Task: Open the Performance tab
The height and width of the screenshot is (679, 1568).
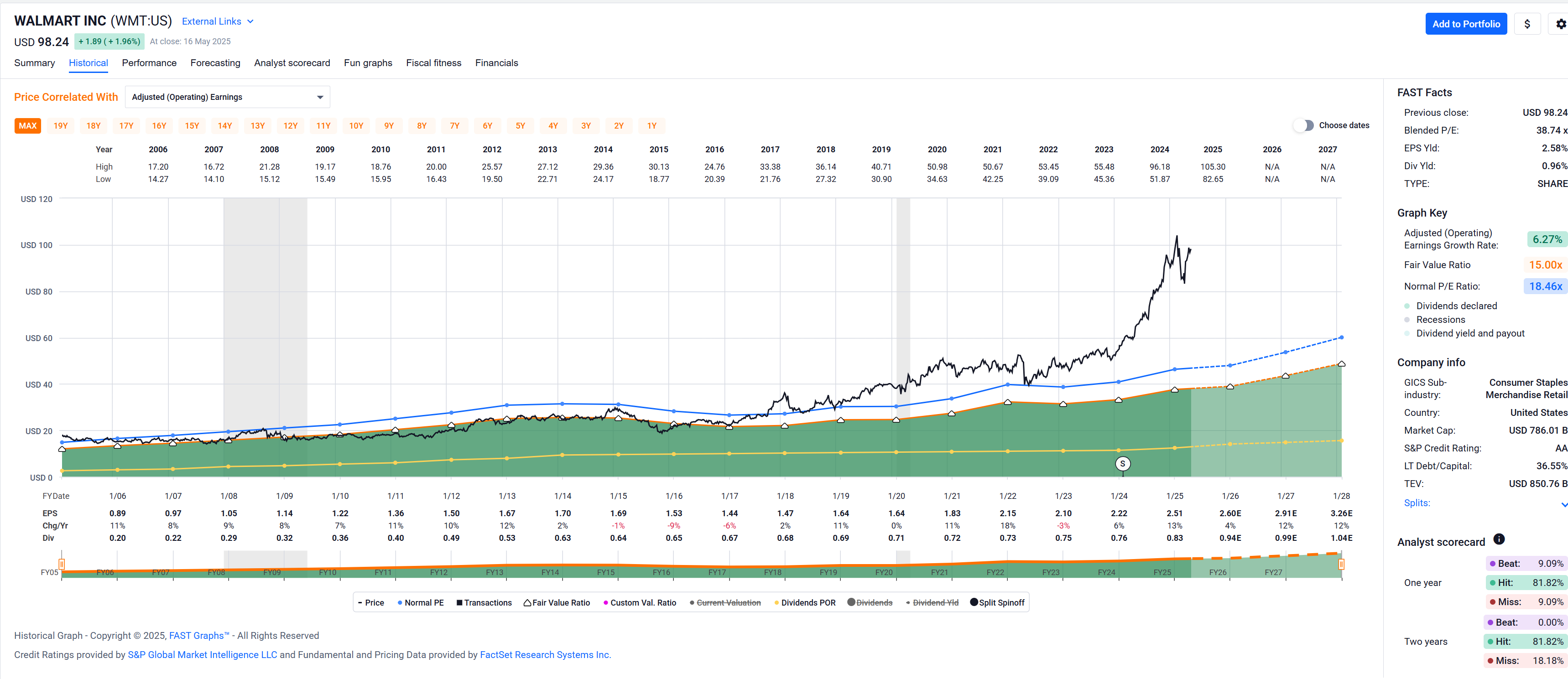Action: point(149,63)
